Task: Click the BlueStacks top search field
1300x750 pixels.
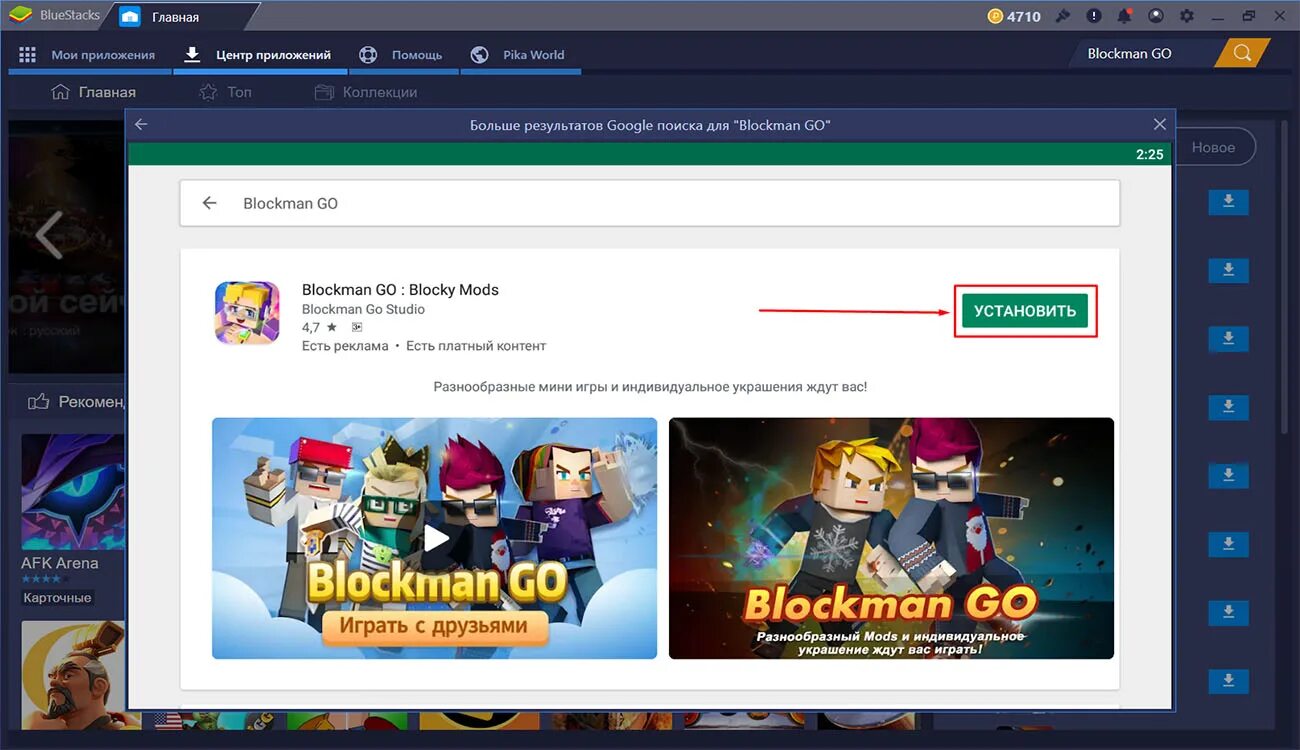Action: coord(1145,54)
